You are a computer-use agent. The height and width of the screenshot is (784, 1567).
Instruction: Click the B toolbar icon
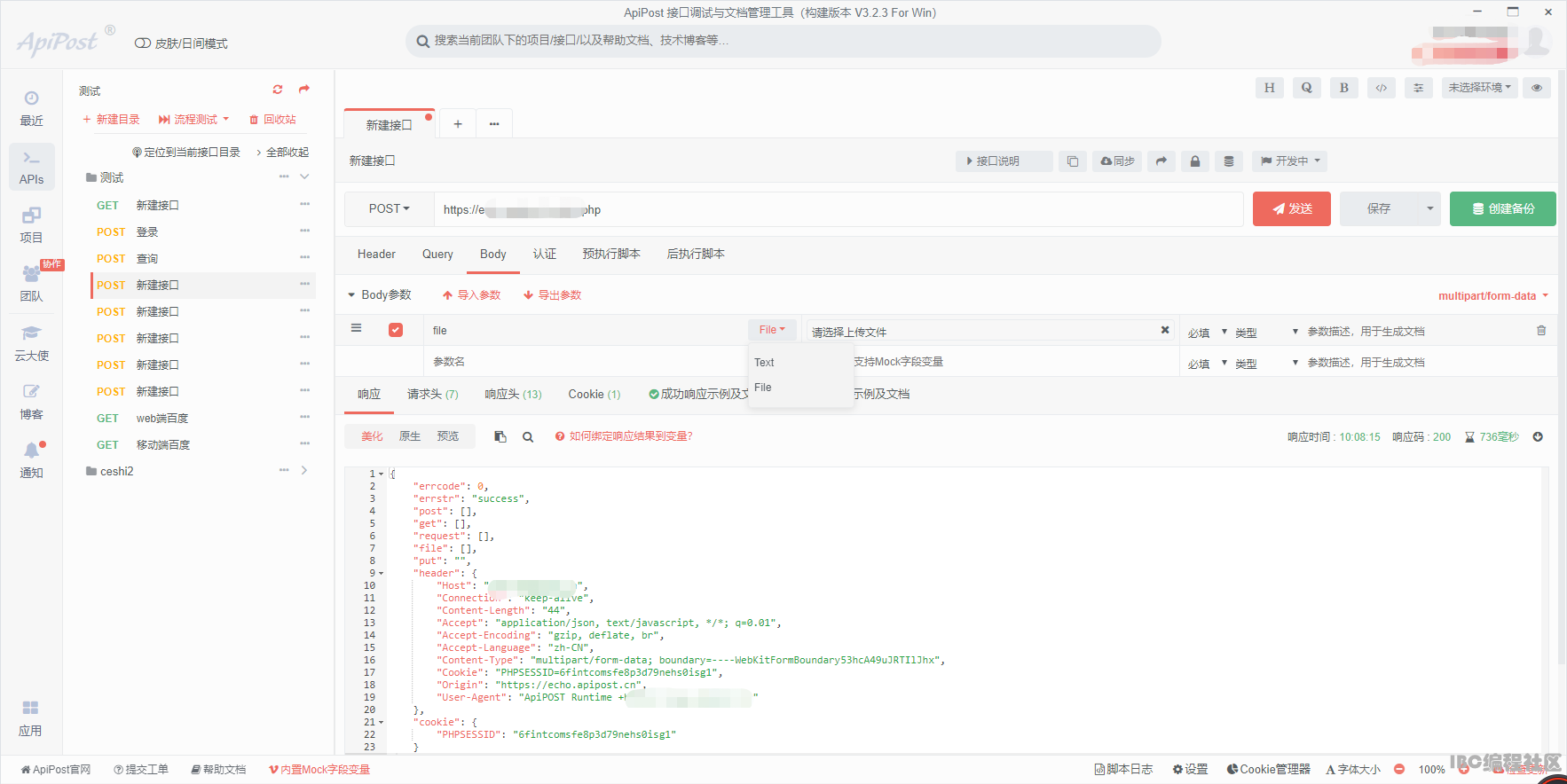tap(1343, 88)
